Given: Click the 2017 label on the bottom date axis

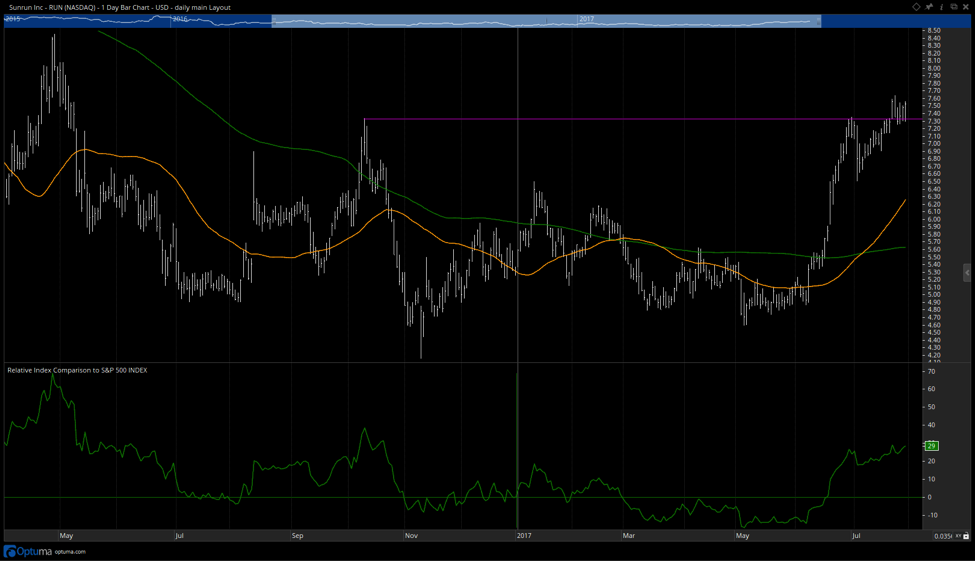Looking at the screenshot, I should point(524,536).
